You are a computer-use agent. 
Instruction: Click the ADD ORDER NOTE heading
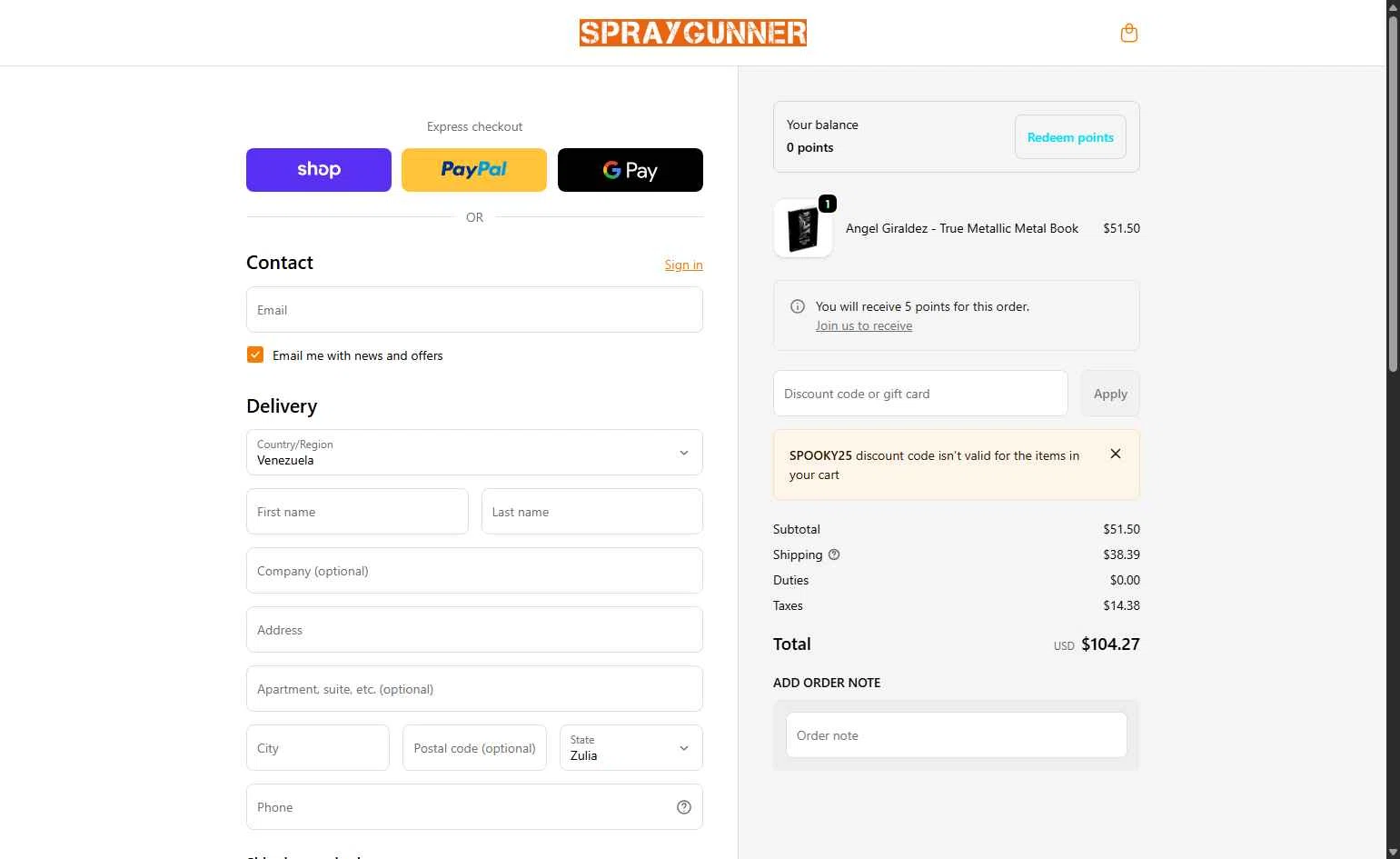tap(827, 683)
